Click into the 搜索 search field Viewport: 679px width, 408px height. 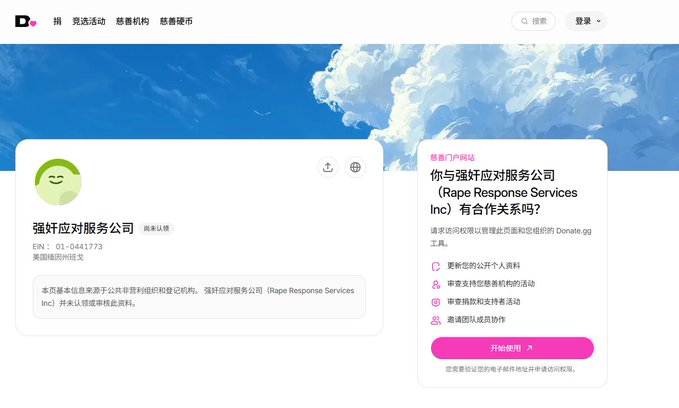534,21
